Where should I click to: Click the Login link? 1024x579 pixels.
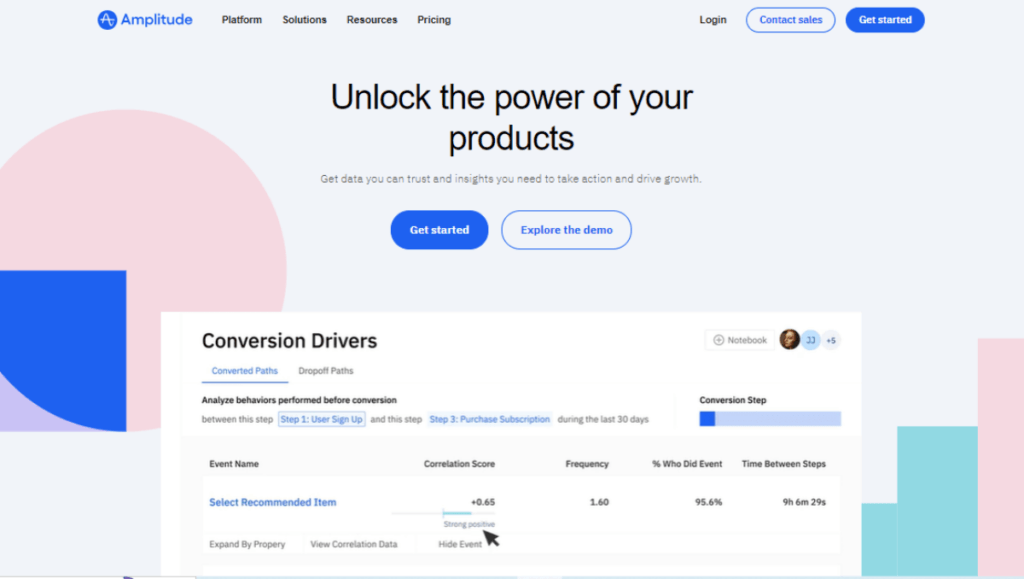[713, 20]
